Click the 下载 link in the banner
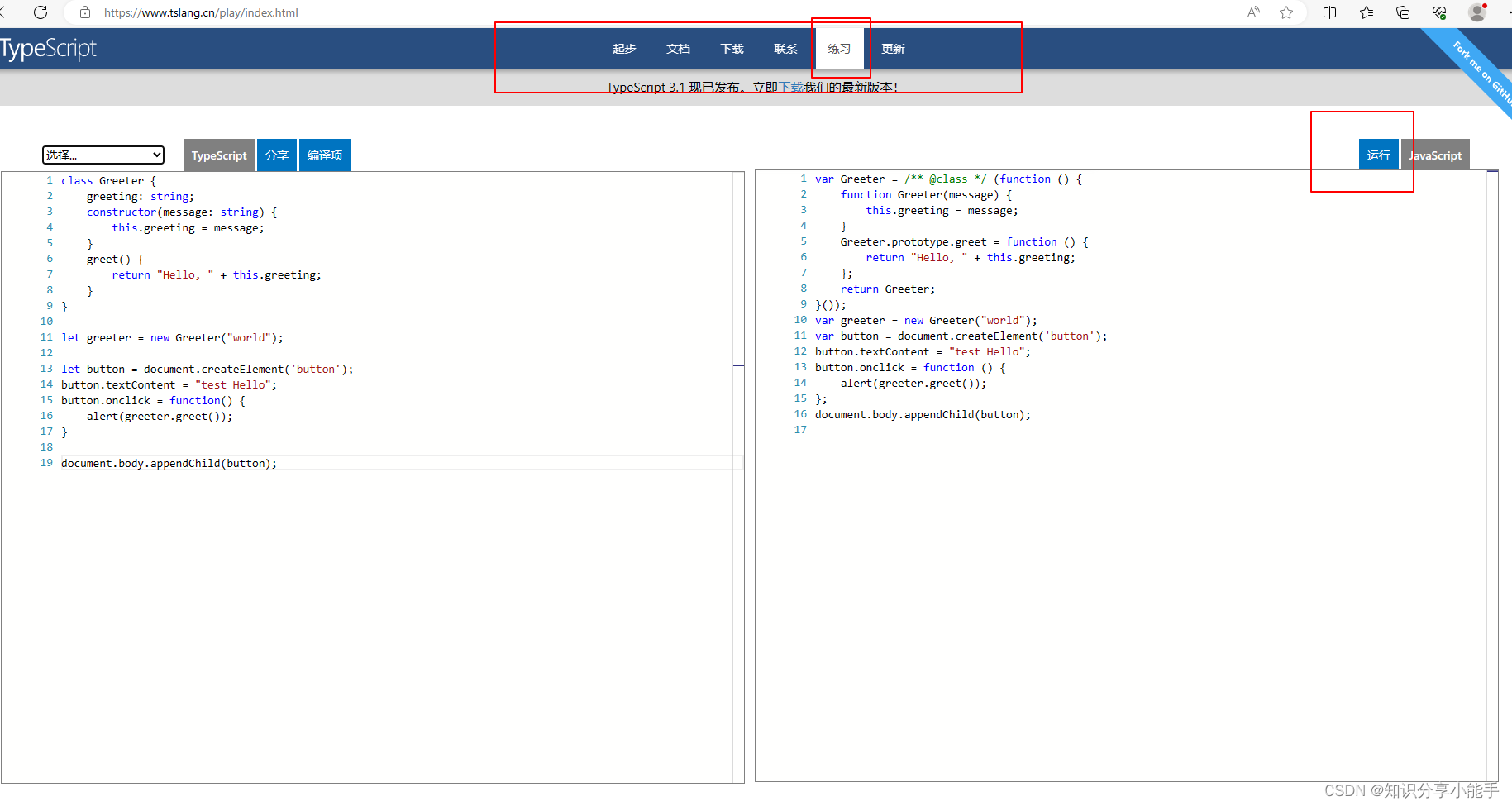The height and width of the screenshot is (806, 1512). [x=789, y=86]
